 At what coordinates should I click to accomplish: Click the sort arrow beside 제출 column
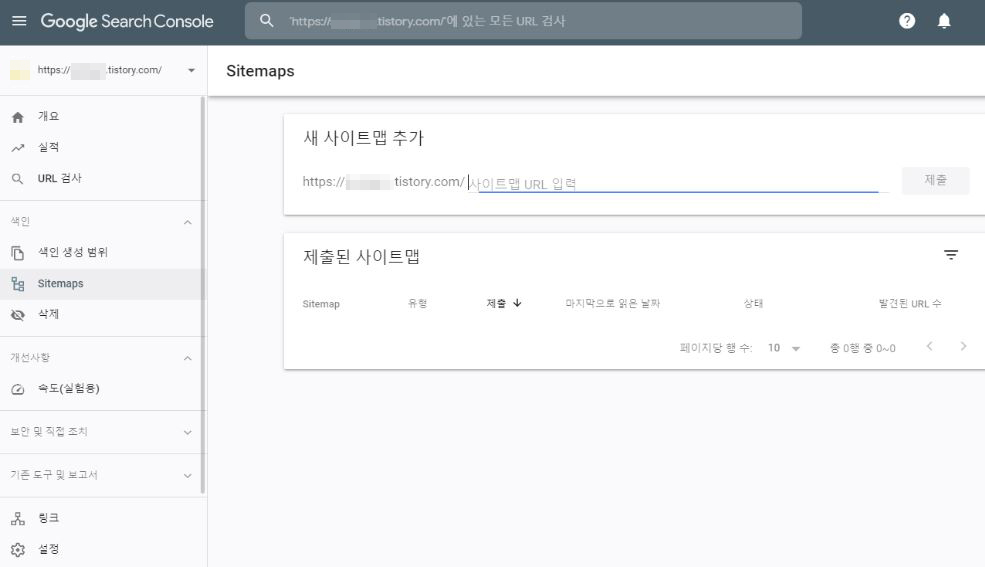click(517, 303)
